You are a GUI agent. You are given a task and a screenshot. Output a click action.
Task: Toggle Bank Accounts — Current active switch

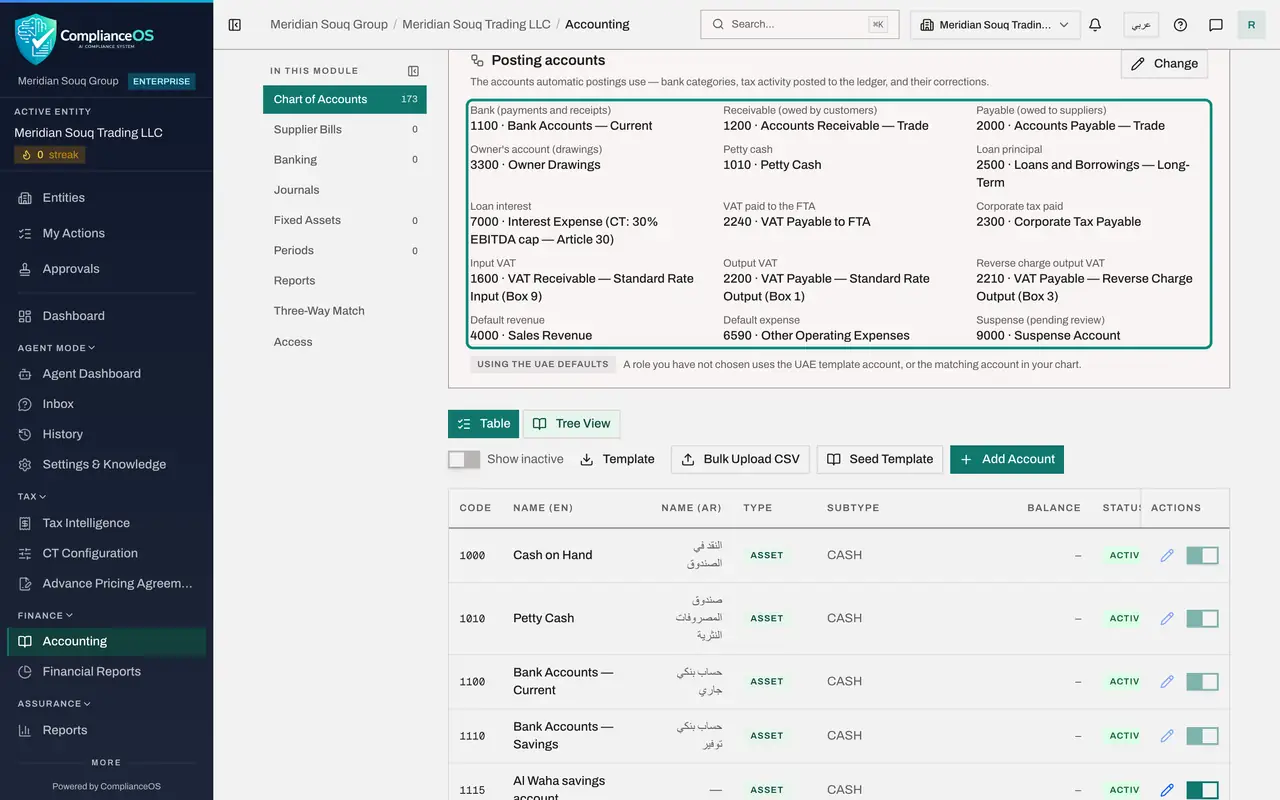point(1202,682)
